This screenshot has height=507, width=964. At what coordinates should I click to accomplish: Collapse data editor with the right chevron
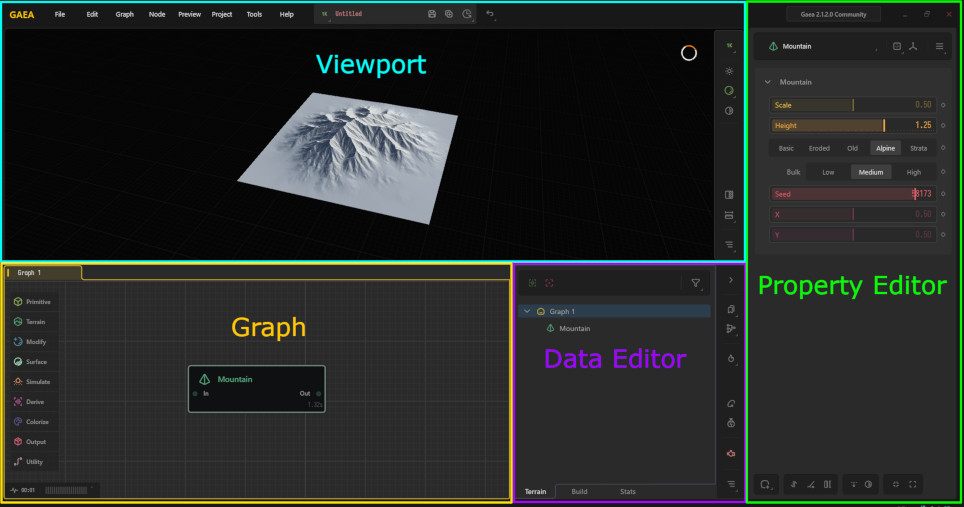click(730, 281)
